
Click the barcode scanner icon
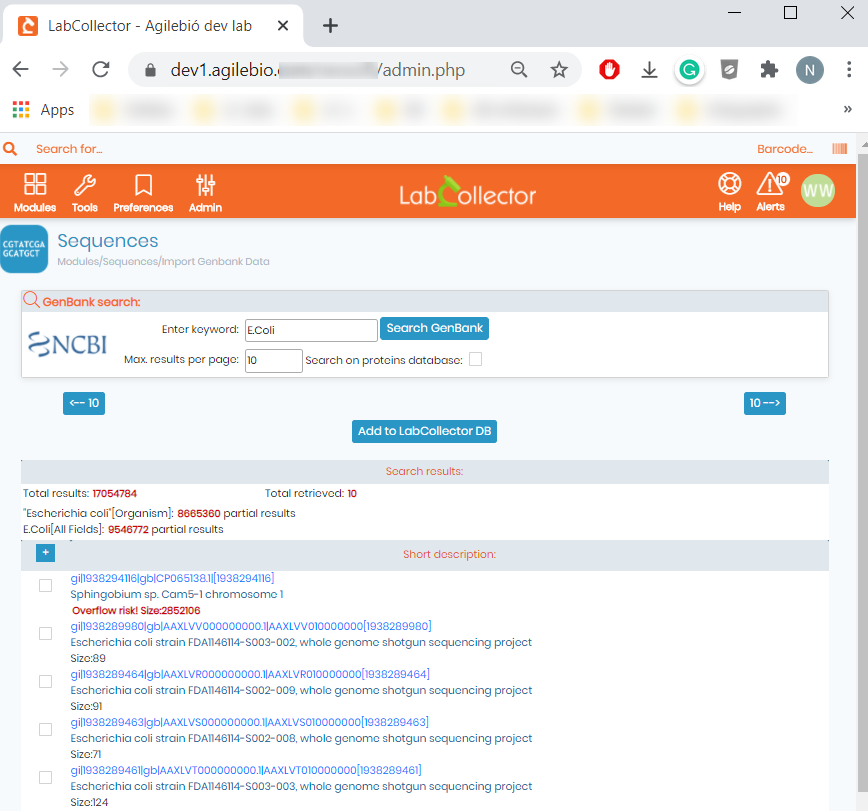[x=840, y=148]
